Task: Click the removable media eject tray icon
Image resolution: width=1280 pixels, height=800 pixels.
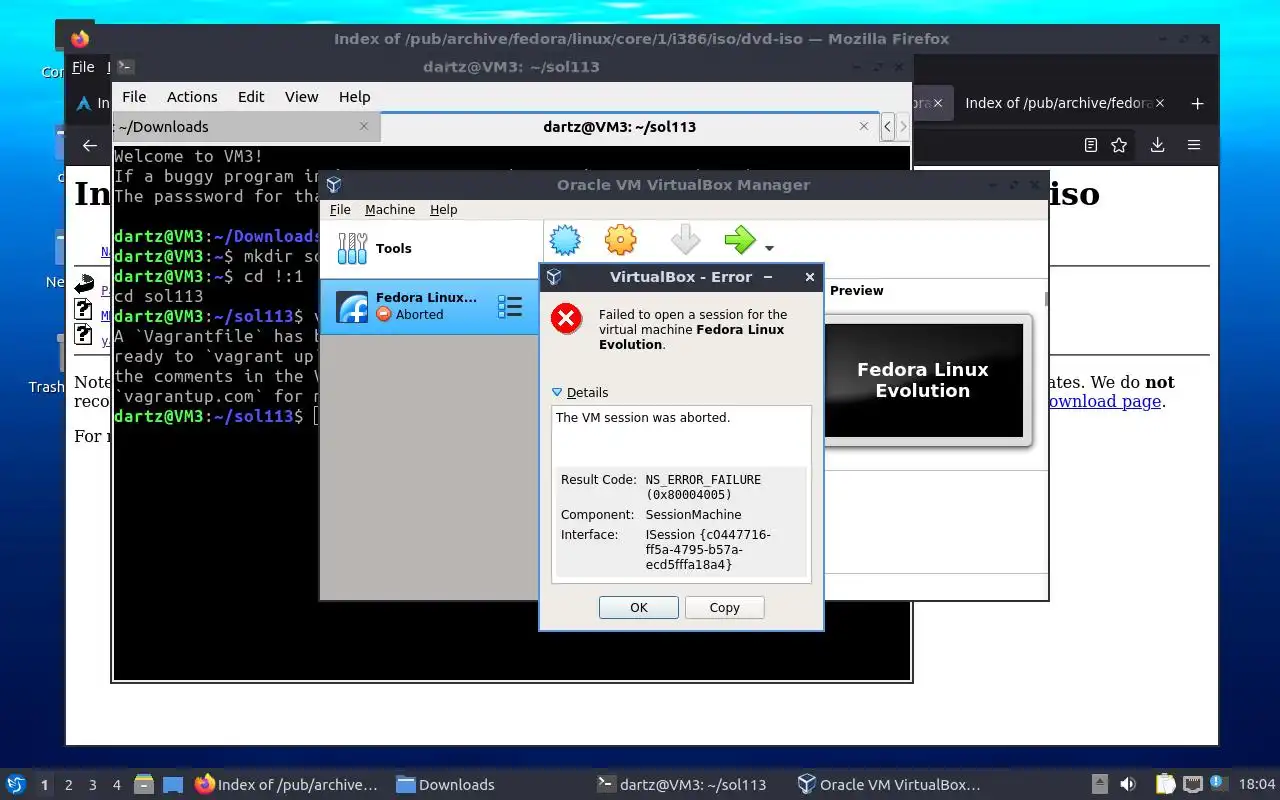Action: coord(1099,784)
